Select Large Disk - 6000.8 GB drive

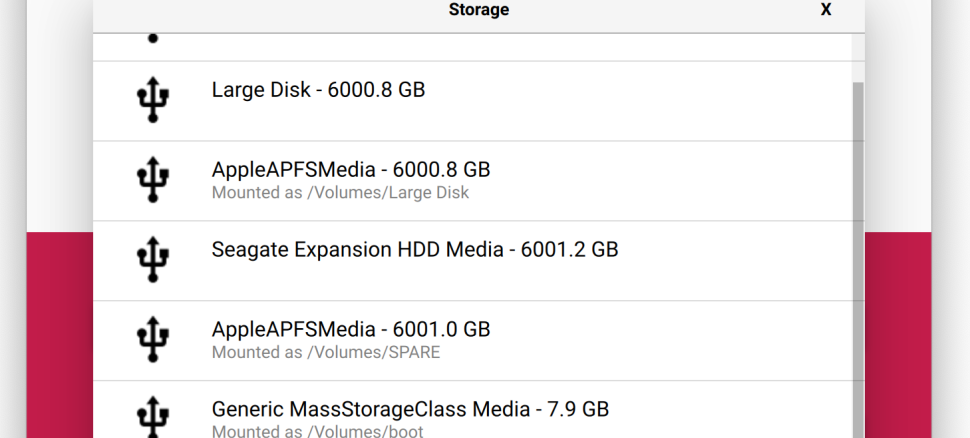coord(473,101)
